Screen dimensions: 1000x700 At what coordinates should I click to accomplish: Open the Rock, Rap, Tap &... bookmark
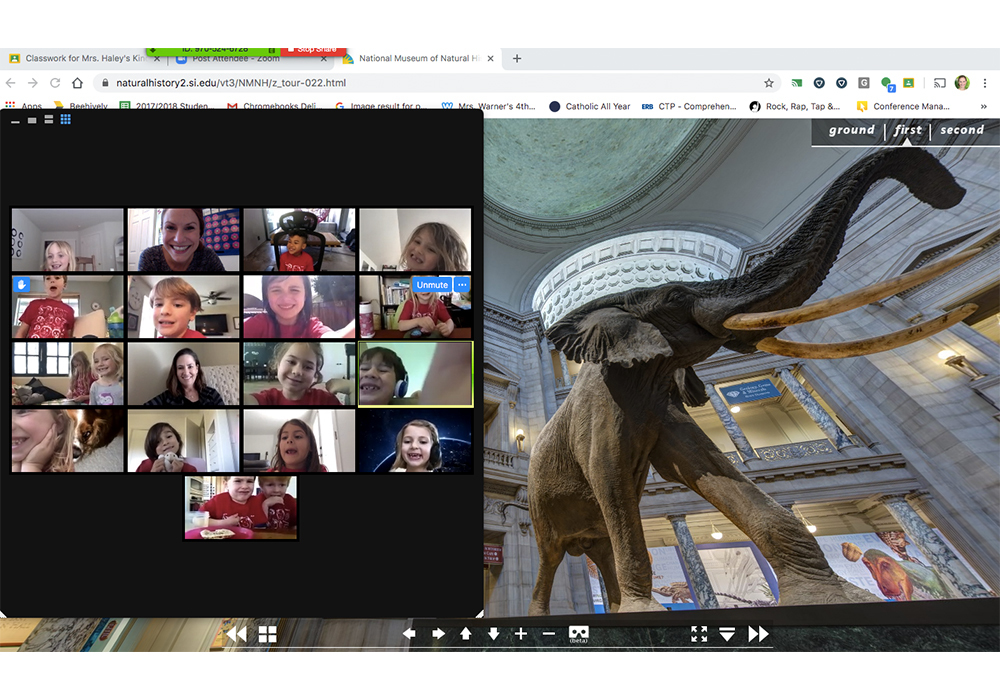point(795,106)
